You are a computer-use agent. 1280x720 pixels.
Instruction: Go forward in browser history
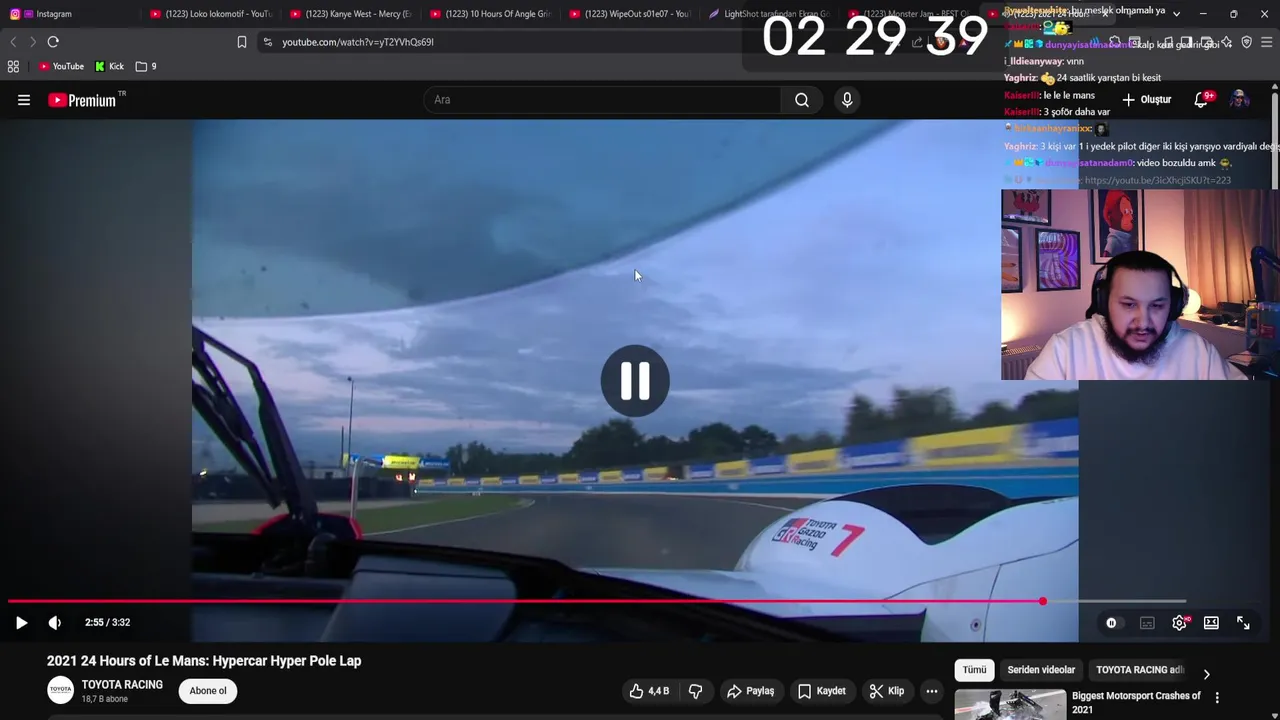32,42
